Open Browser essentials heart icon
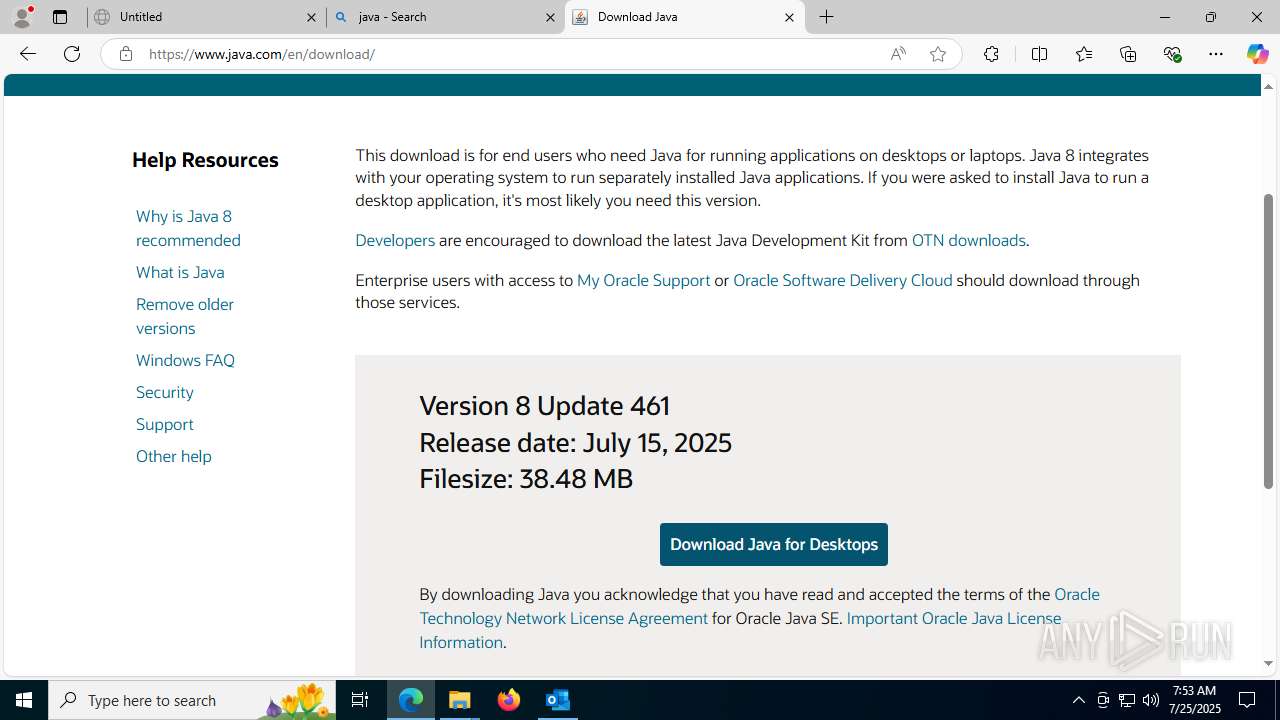Screen dimensions: 1280x720 coord(1172,54)
